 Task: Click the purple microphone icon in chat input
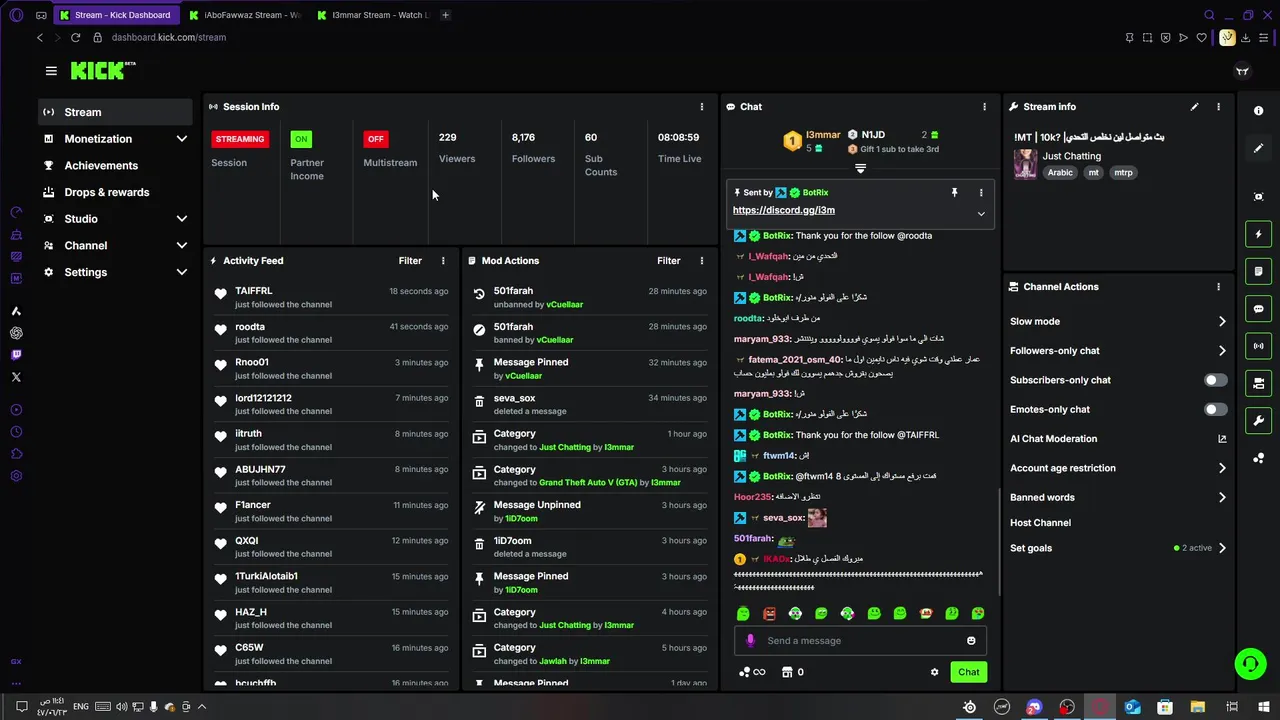click(x=751, y=641)
